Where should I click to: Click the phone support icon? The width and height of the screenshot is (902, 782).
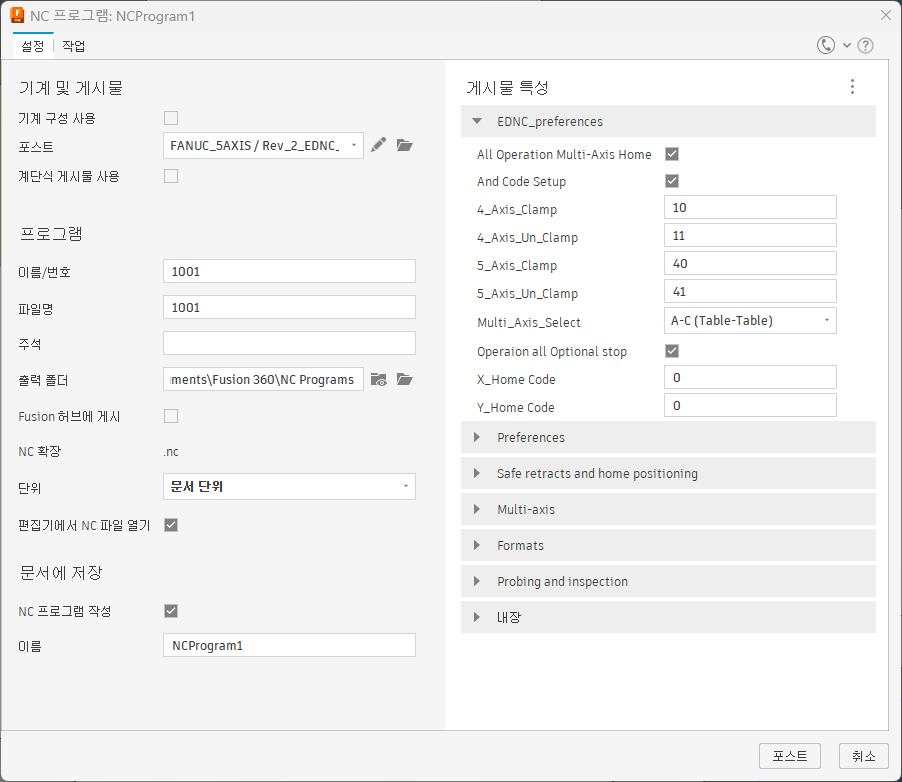pos(825,45)
